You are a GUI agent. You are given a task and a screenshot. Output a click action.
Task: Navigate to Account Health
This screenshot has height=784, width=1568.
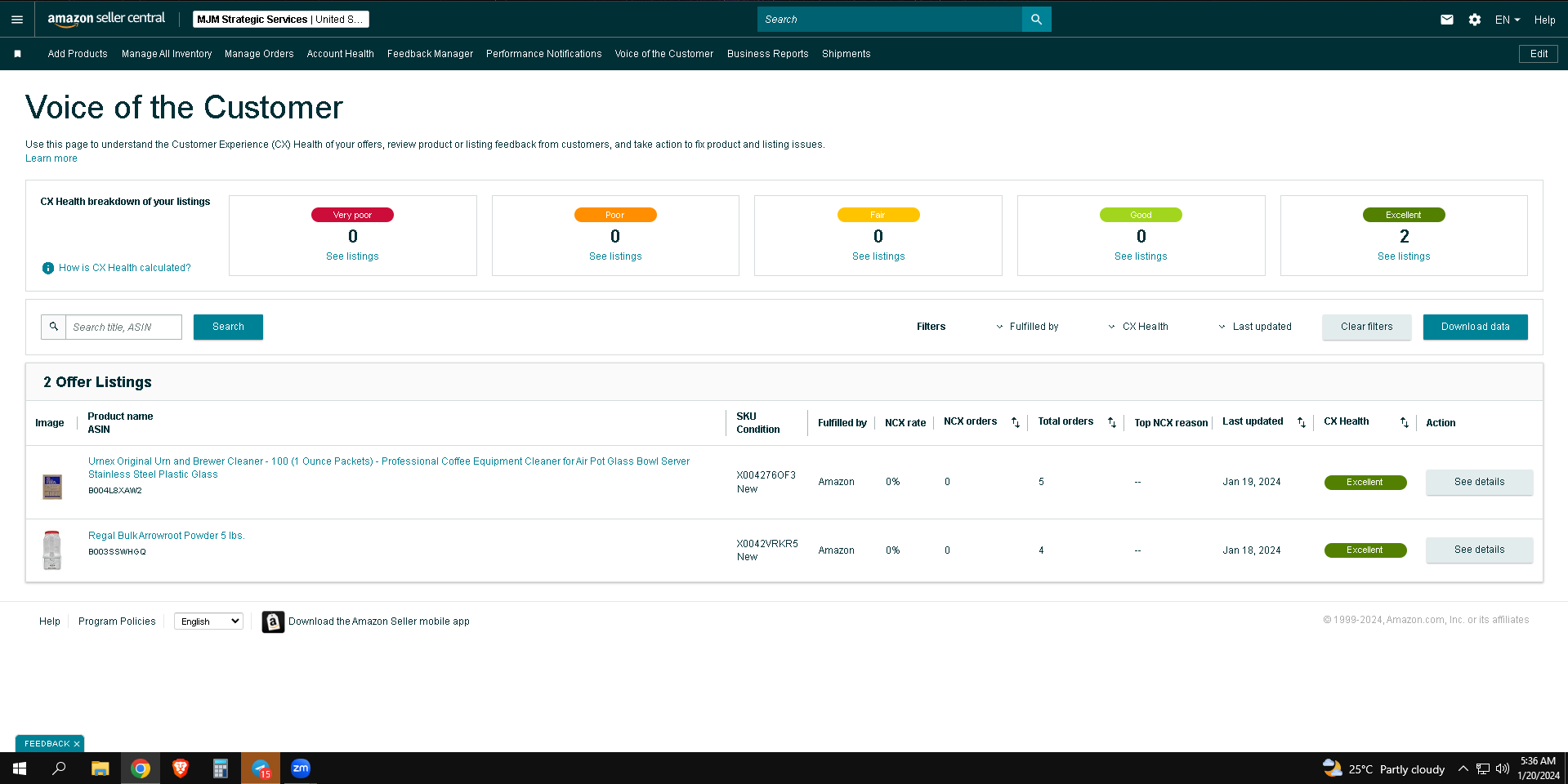[x=341, y=54]
